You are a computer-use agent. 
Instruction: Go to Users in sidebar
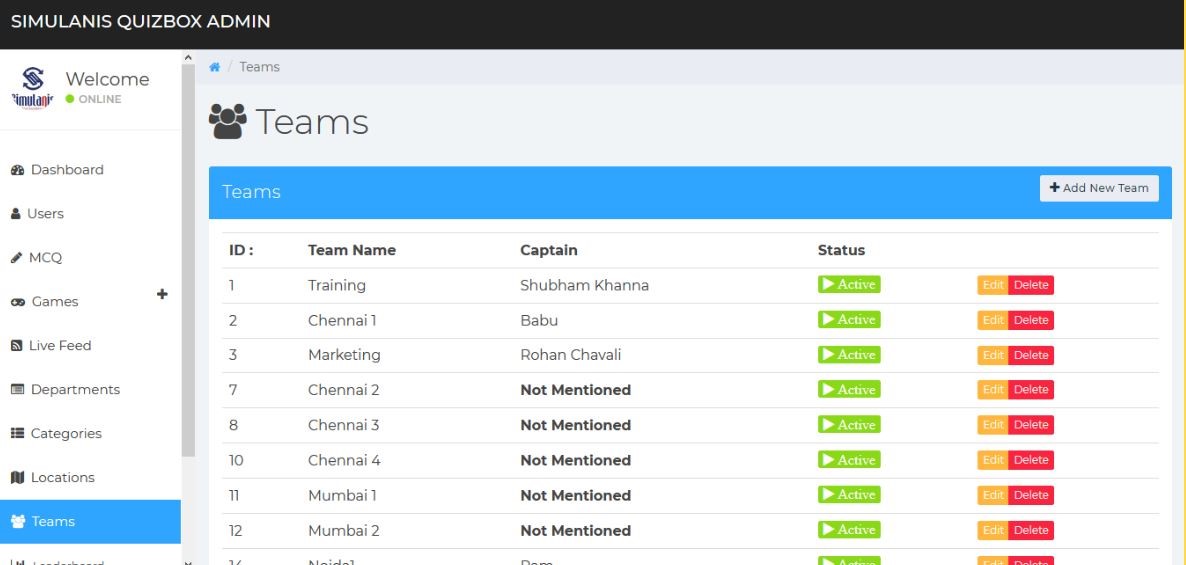(46, 214)
